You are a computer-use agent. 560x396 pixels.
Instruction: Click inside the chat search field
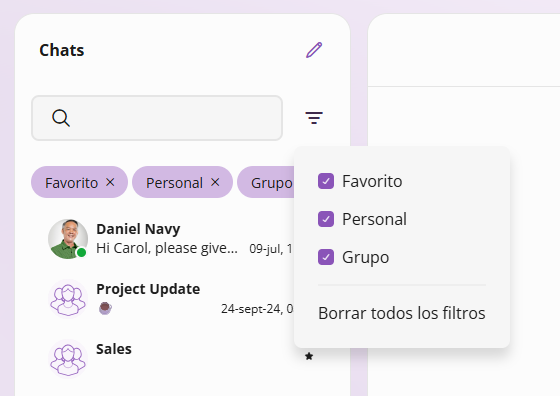[x=157, y=118]
